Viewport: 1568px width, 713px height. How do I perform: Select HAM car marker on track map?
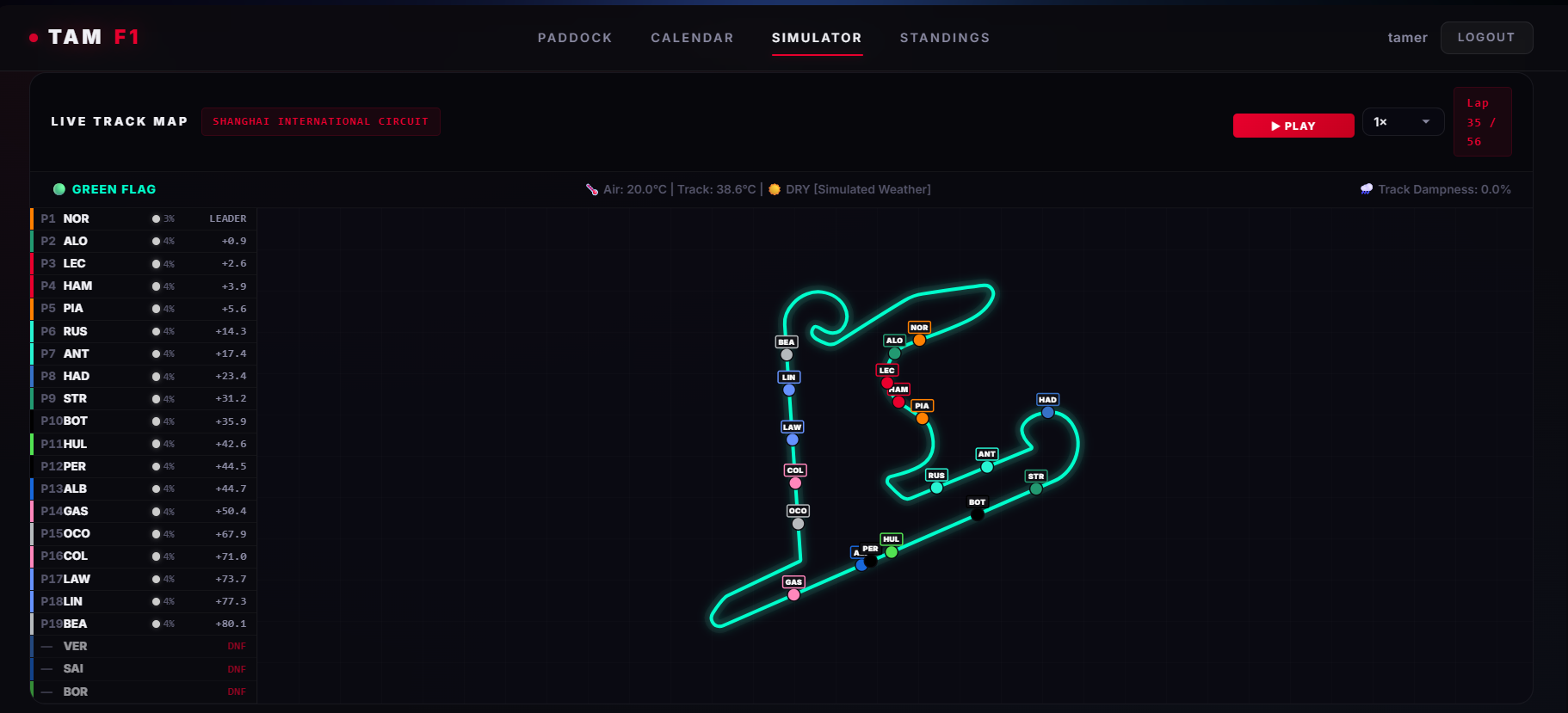898,402
